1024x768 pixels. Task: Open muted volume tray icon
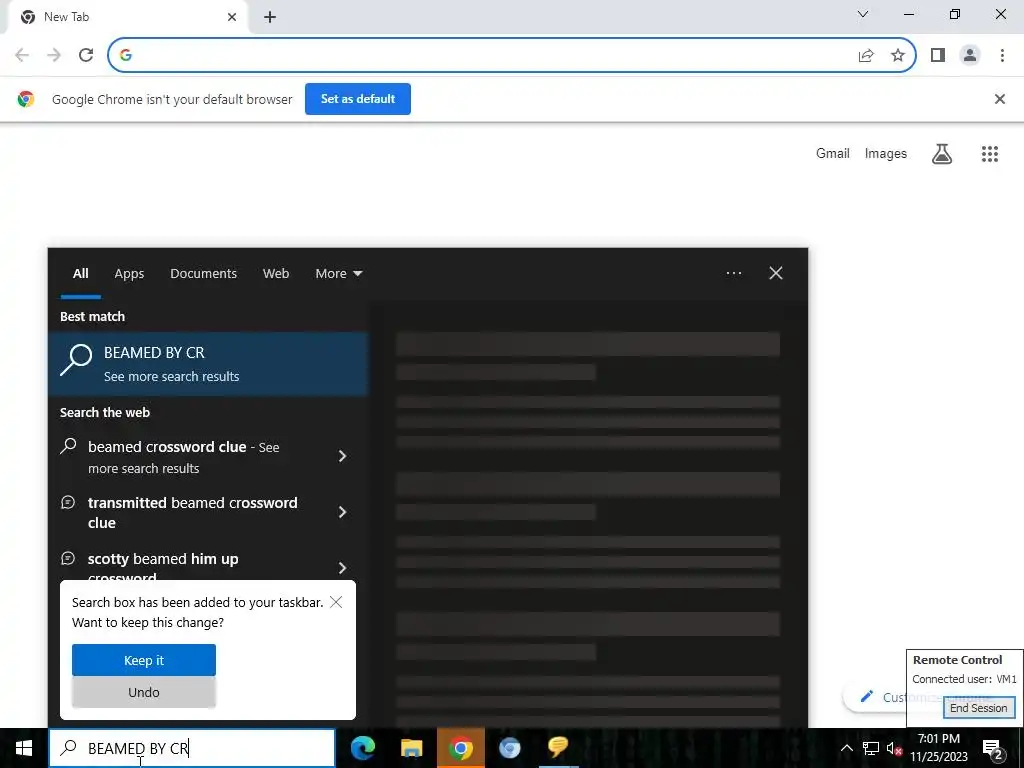click(894, 748)
